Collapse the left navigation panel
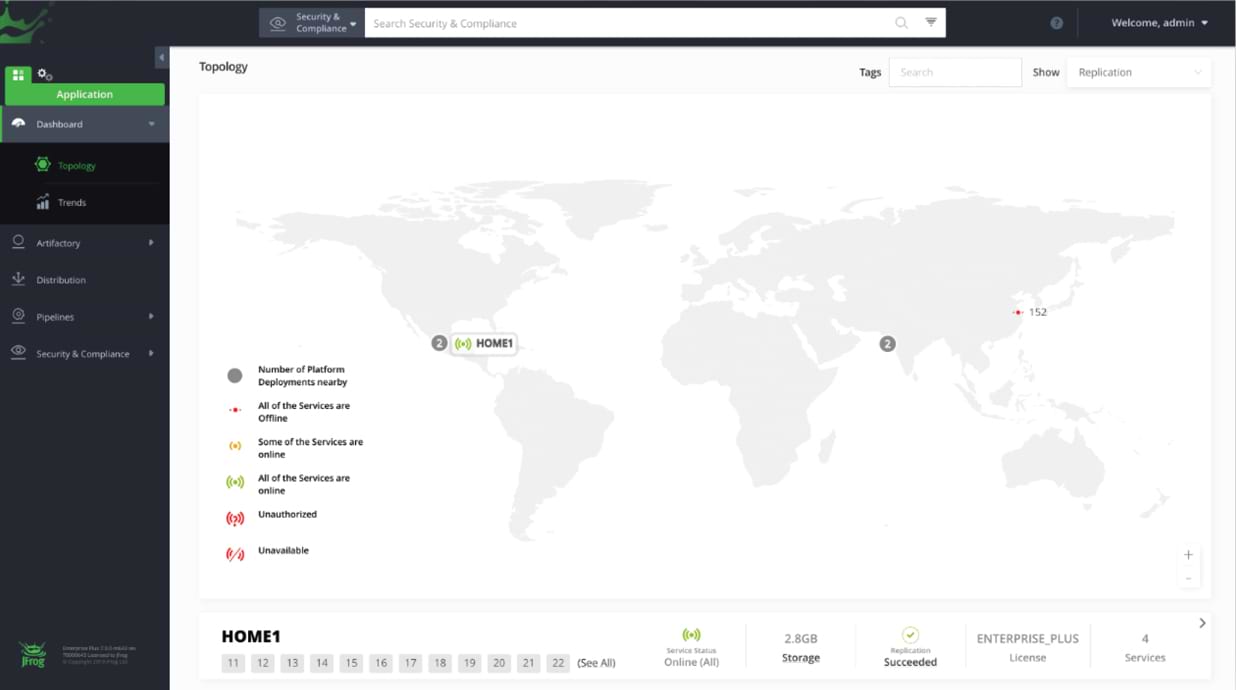 tap(161, 57)
